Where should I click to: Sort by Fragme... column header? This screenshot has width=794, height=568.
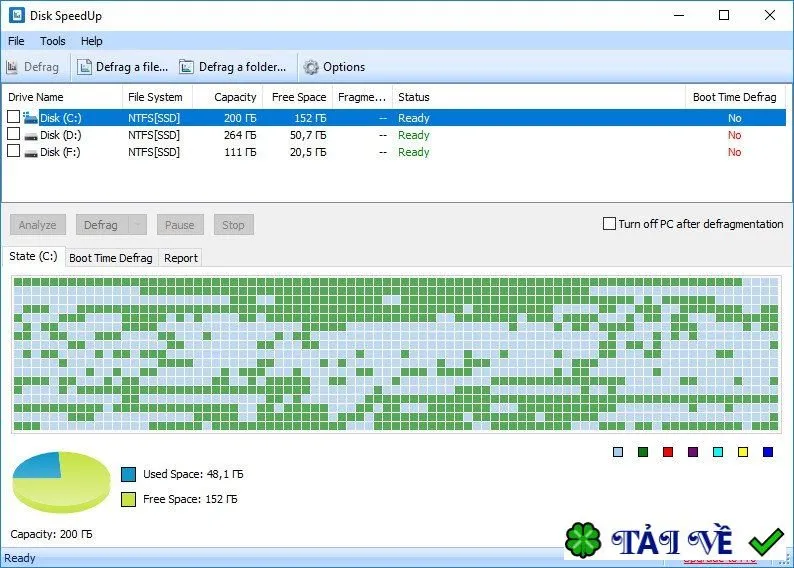362,97
